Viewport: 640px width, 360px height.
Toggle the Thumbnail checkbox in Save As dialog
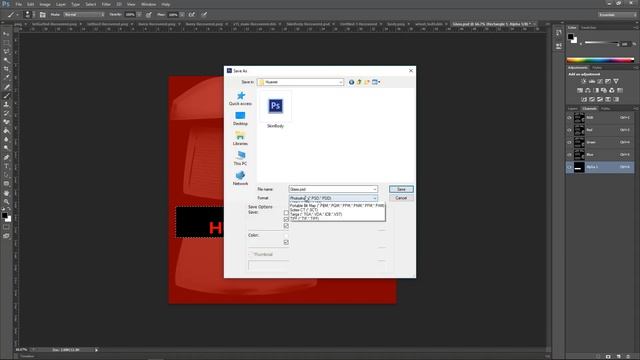[251, 254]
